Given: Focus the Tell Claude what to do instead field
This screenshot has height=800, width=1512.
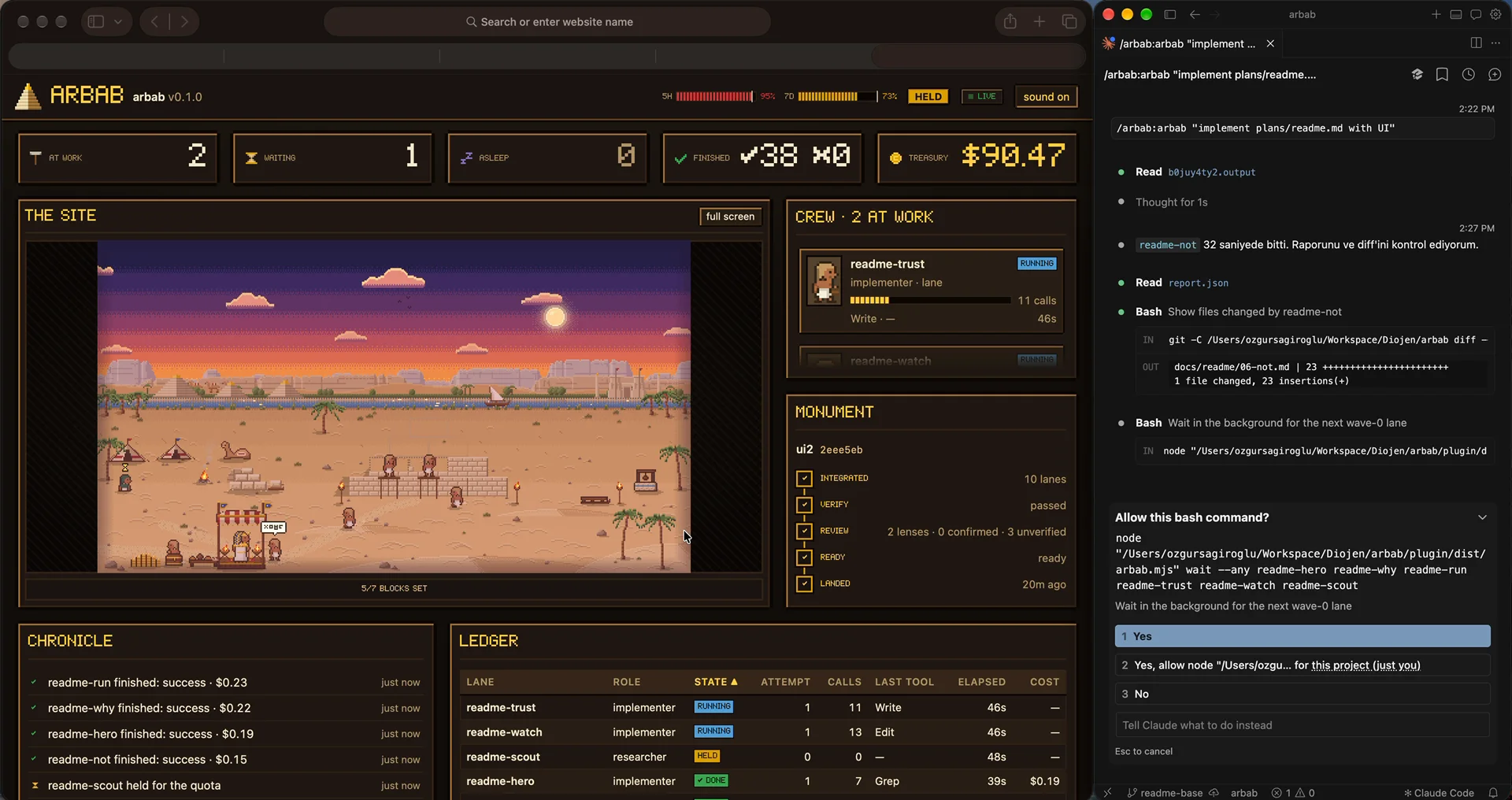Looking at the screenshot, I should pos(1303,725).
